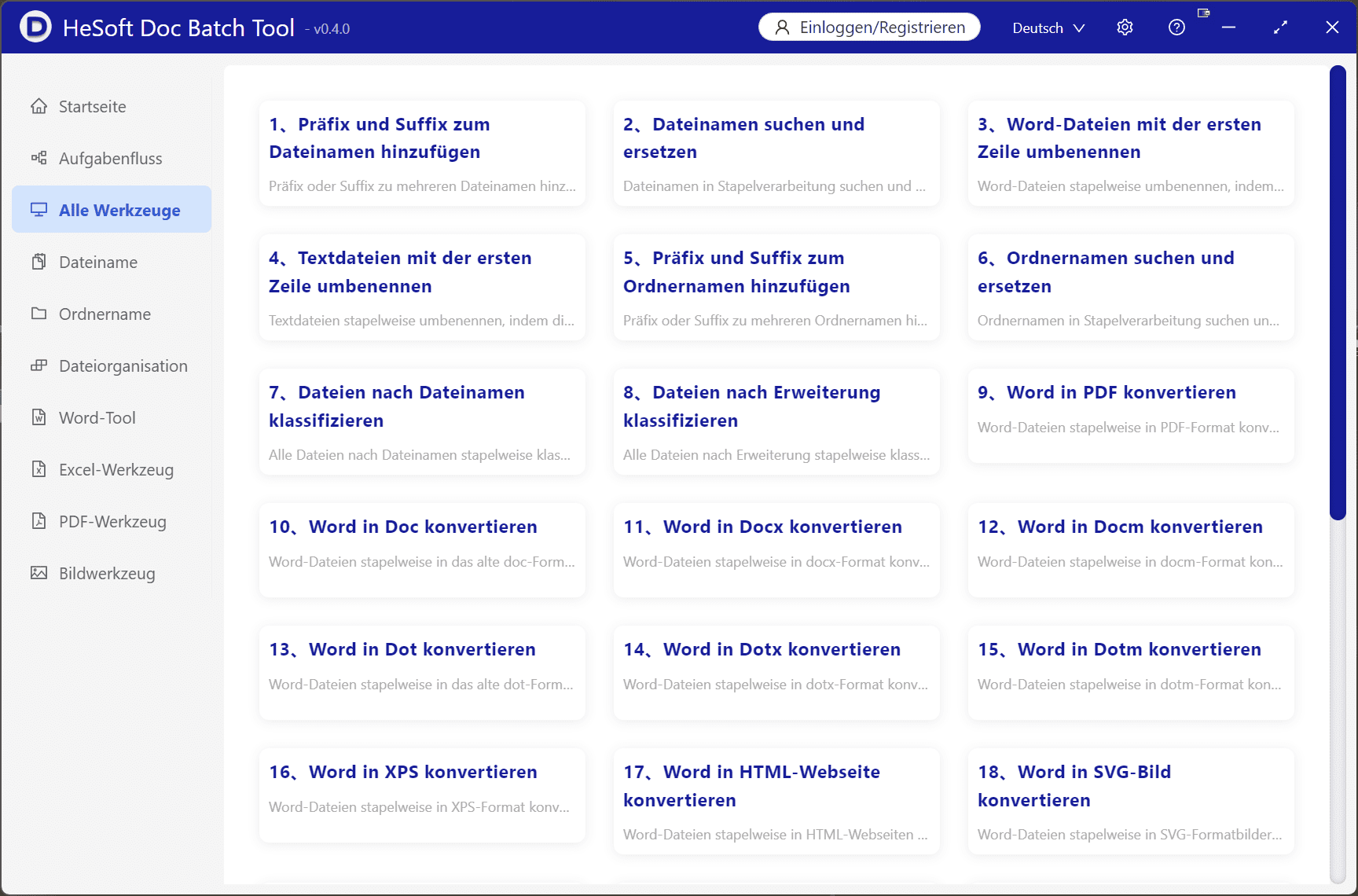Click the Dateiname file icon
Screen dimensions: 1358x896
[39, 262]
